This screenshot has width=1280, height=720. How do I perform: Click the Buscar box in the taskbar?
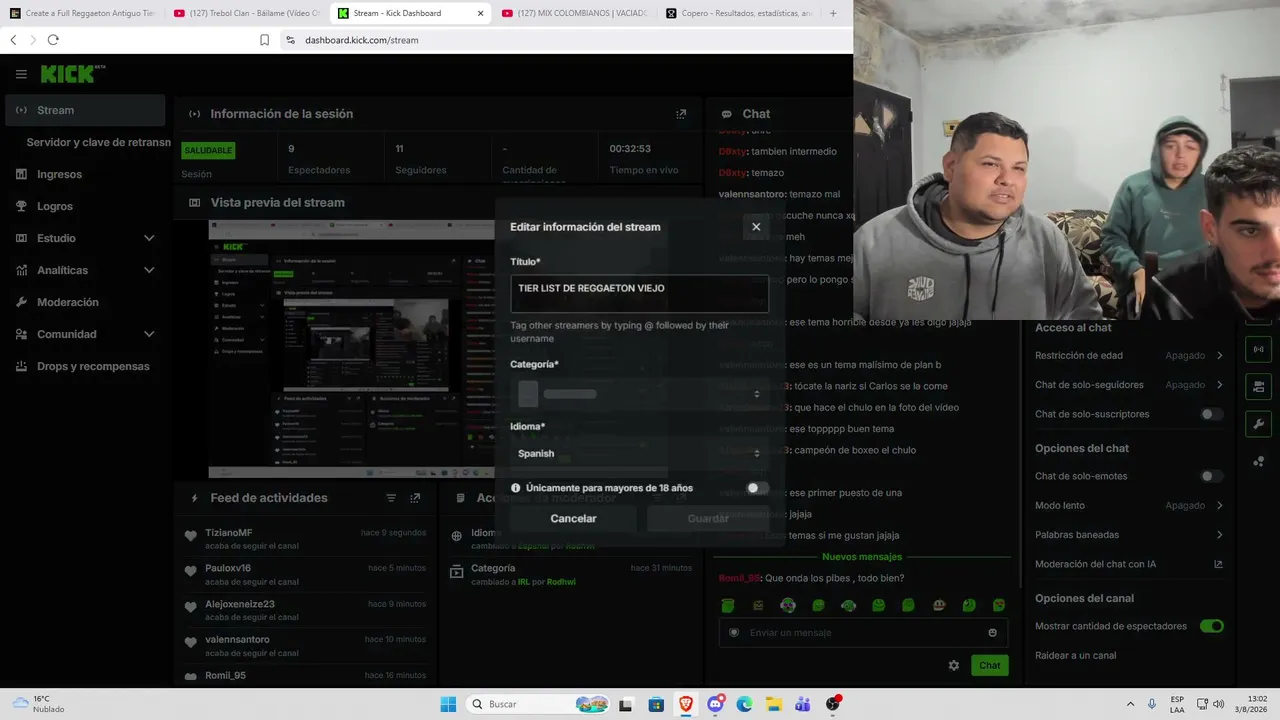tap(540, 704)
